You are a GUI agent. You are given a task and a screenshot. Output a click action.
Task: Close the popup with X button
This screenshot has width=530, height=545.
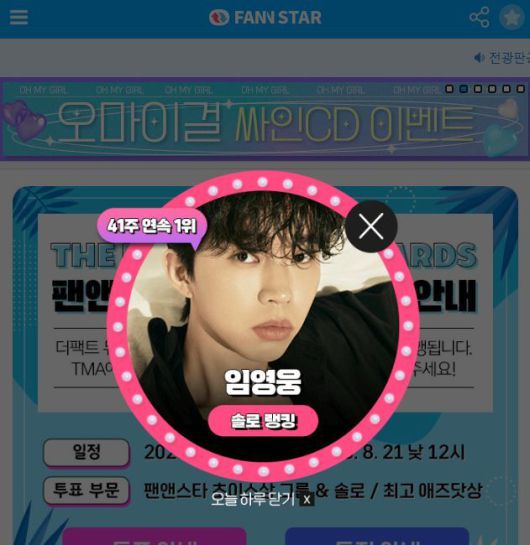click(371, 226)
